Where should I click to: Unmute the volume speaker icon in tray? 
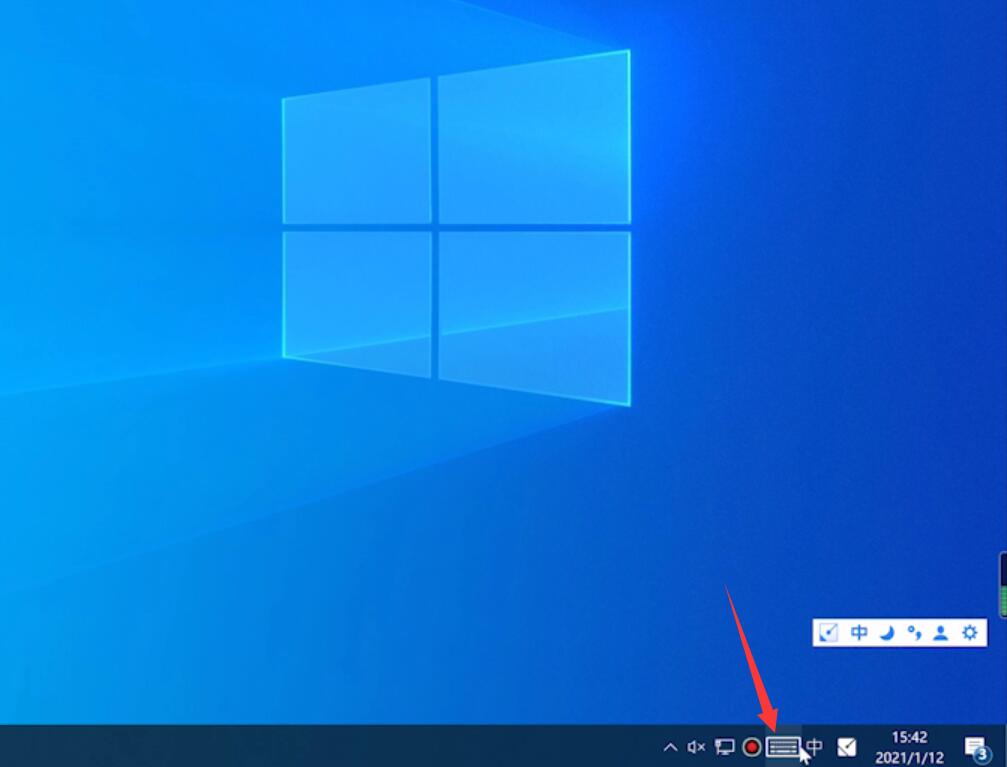point(696,747)
